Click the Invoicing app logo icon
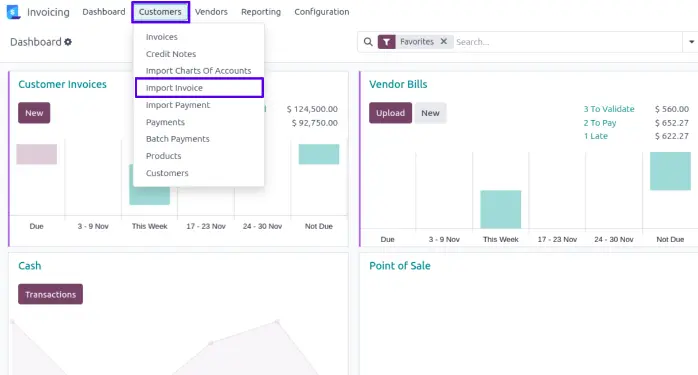Image resolution: width=698 pixels, height=375 pixels. pyautogui.click(x=13, y=12)
